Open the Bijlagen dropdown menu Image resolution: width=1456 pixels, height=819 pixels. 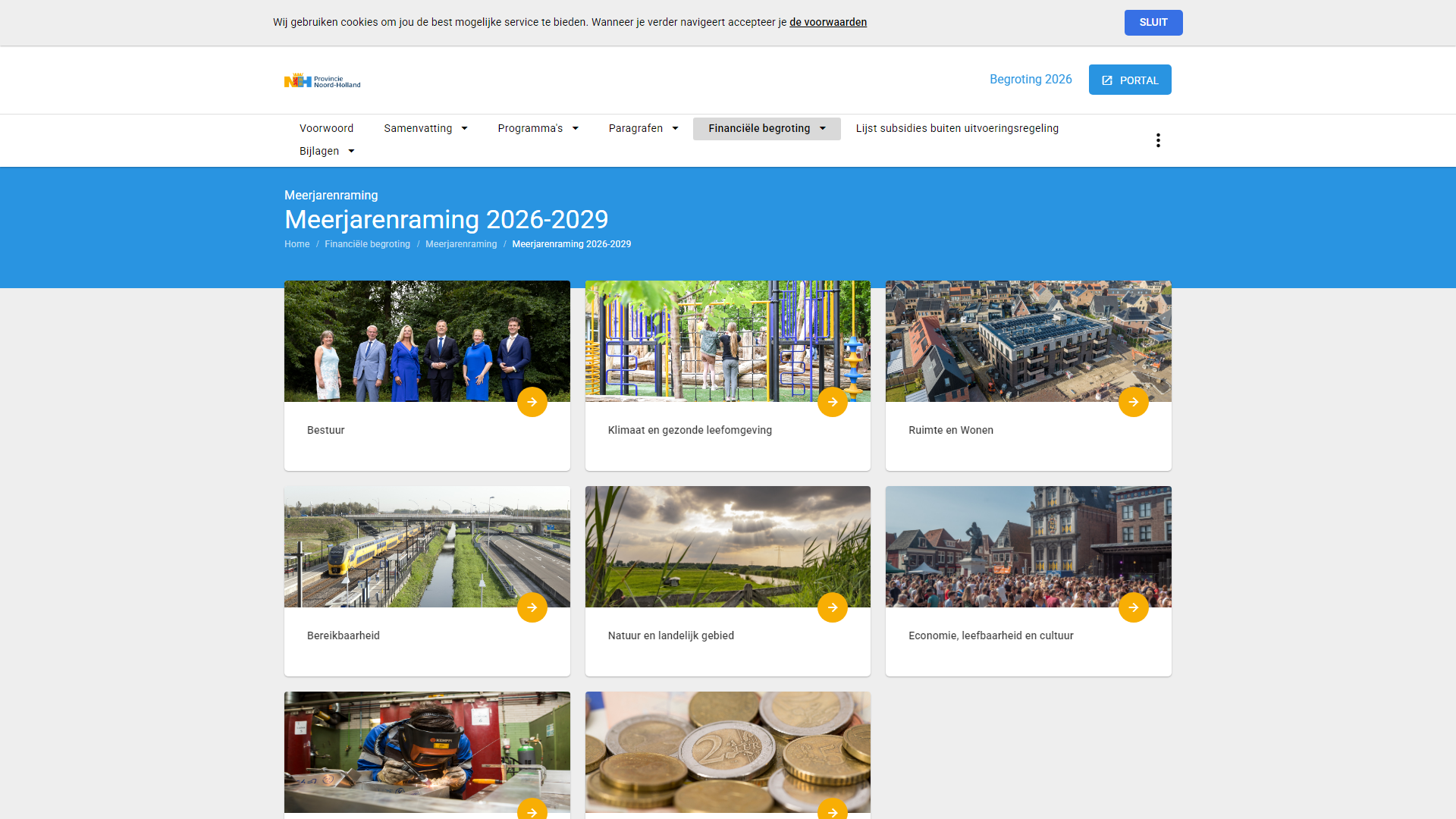coord(327,151)
